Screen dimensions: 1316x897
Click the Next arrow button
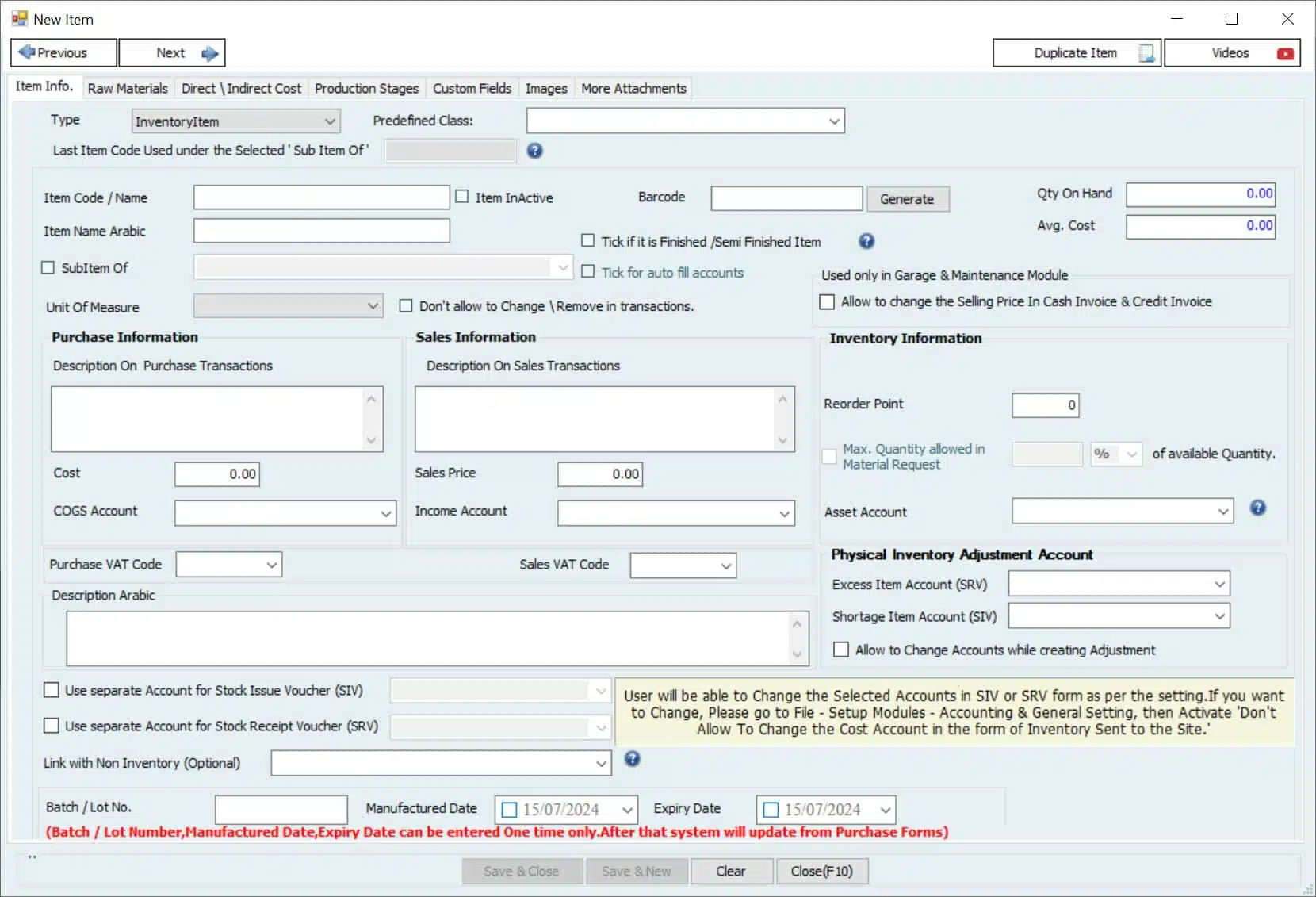pyautogui.click(x=172, y=53)
